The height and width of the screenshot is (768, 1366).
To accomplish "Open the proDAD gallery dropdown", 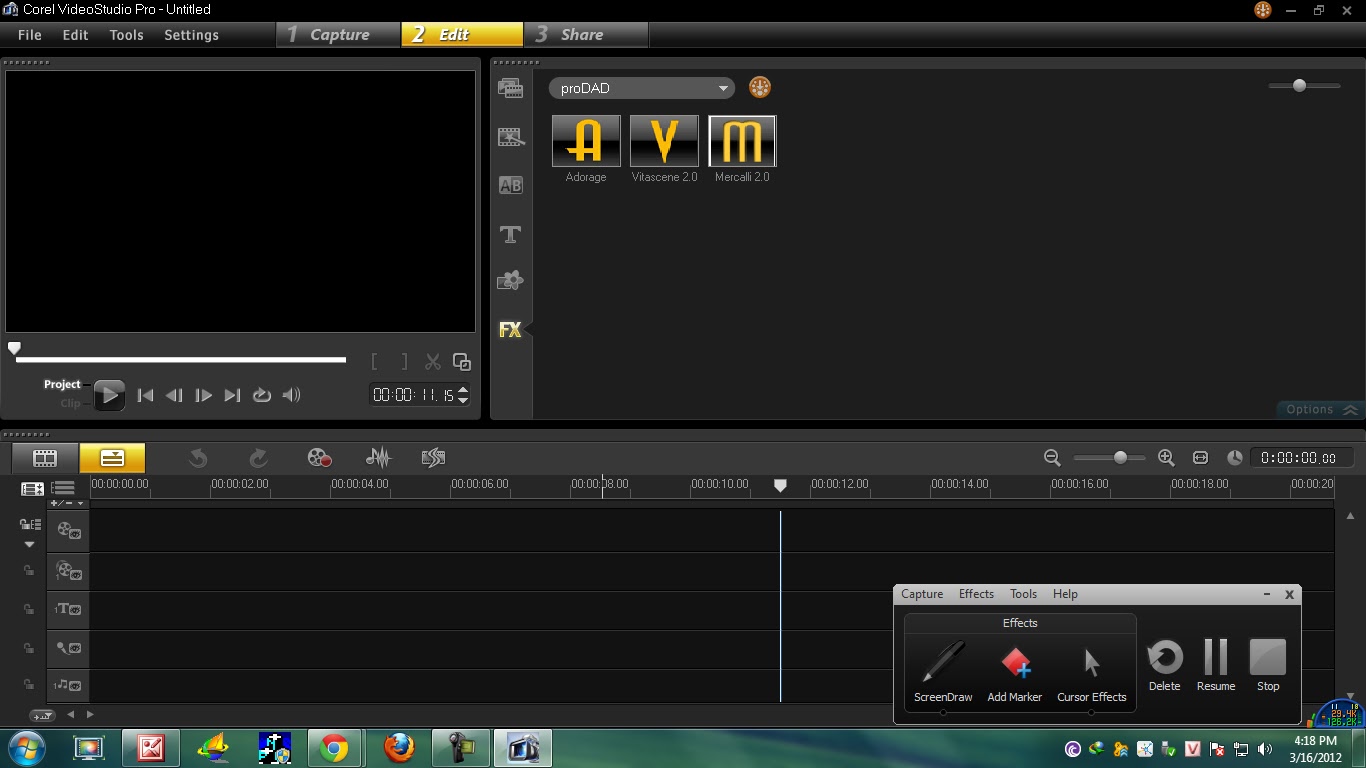I will 641,88.
